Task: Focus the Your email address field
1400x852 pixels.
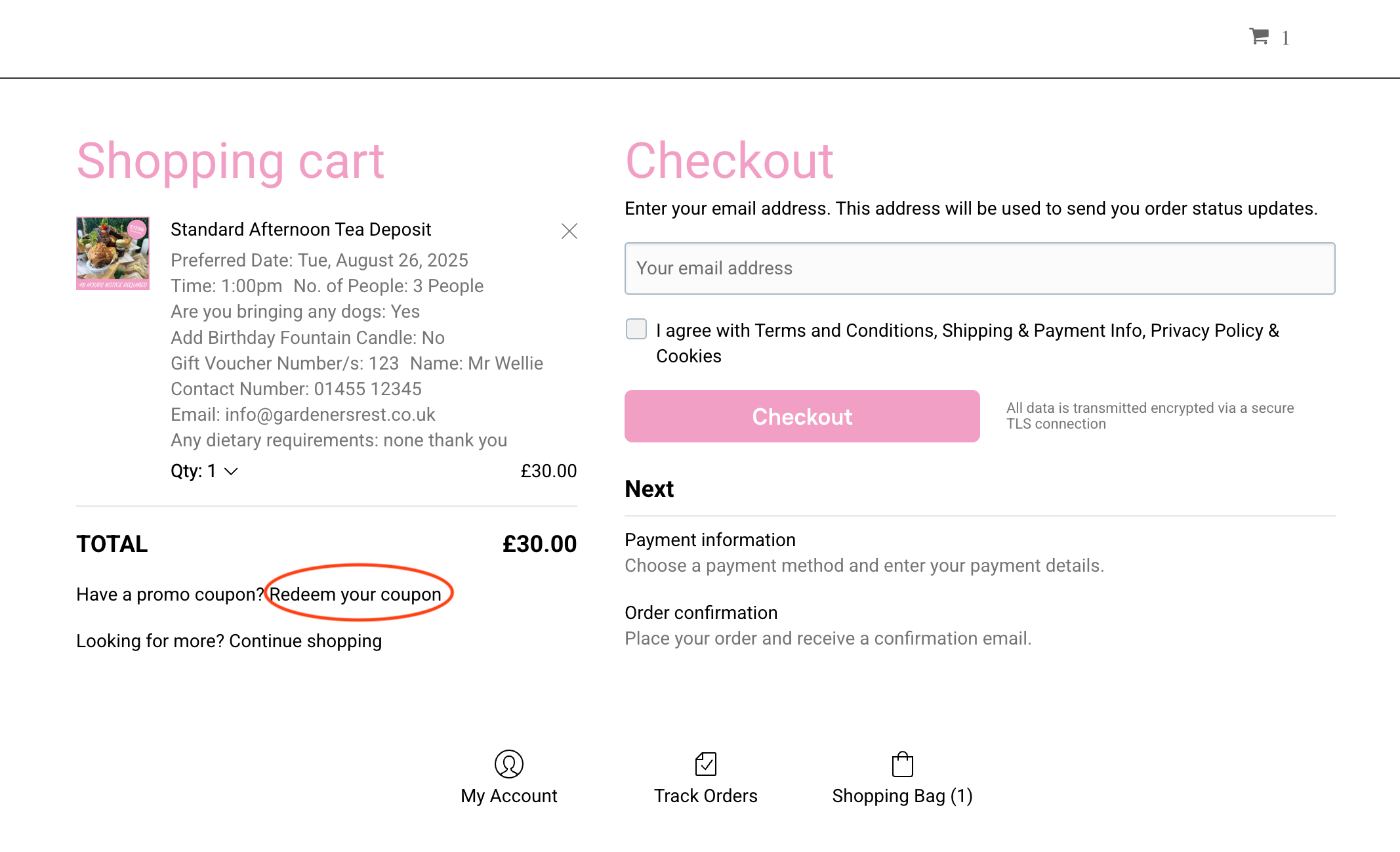Action: coord(980,268)
